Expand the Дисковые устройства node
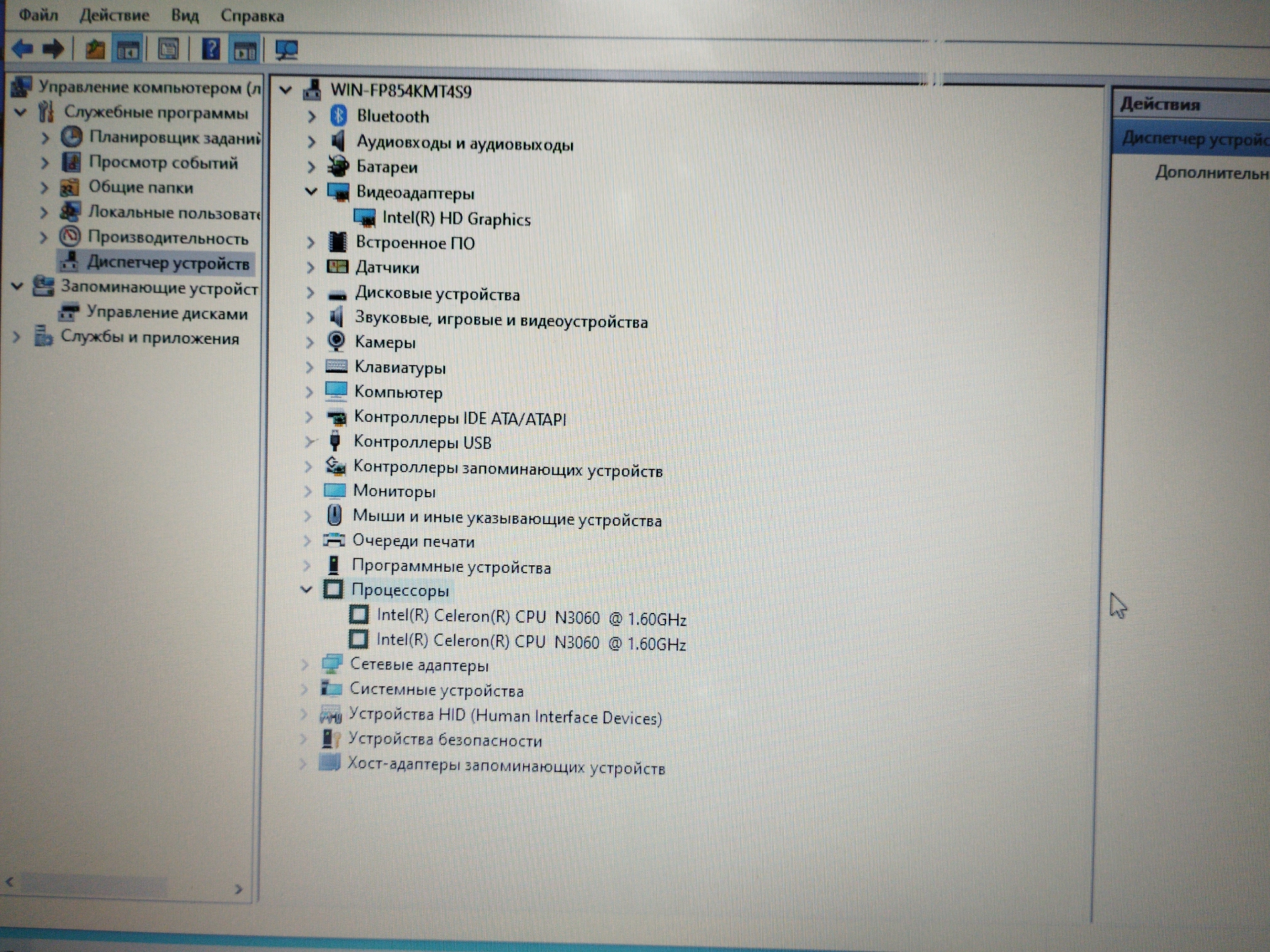 [x=310, y=292]
